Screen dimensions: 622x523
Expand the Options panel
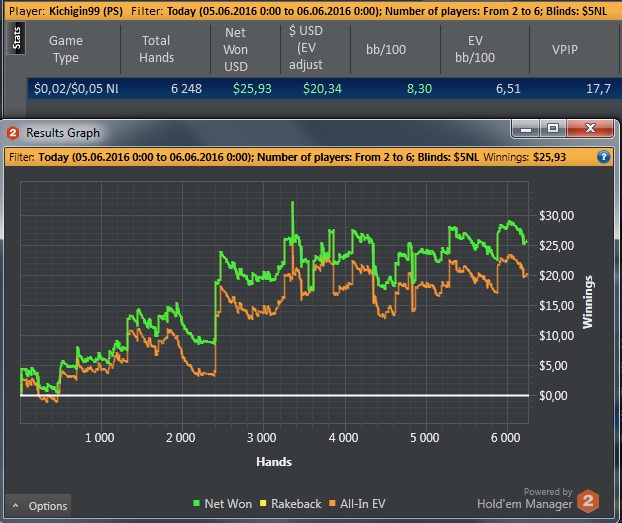point(39,506)
